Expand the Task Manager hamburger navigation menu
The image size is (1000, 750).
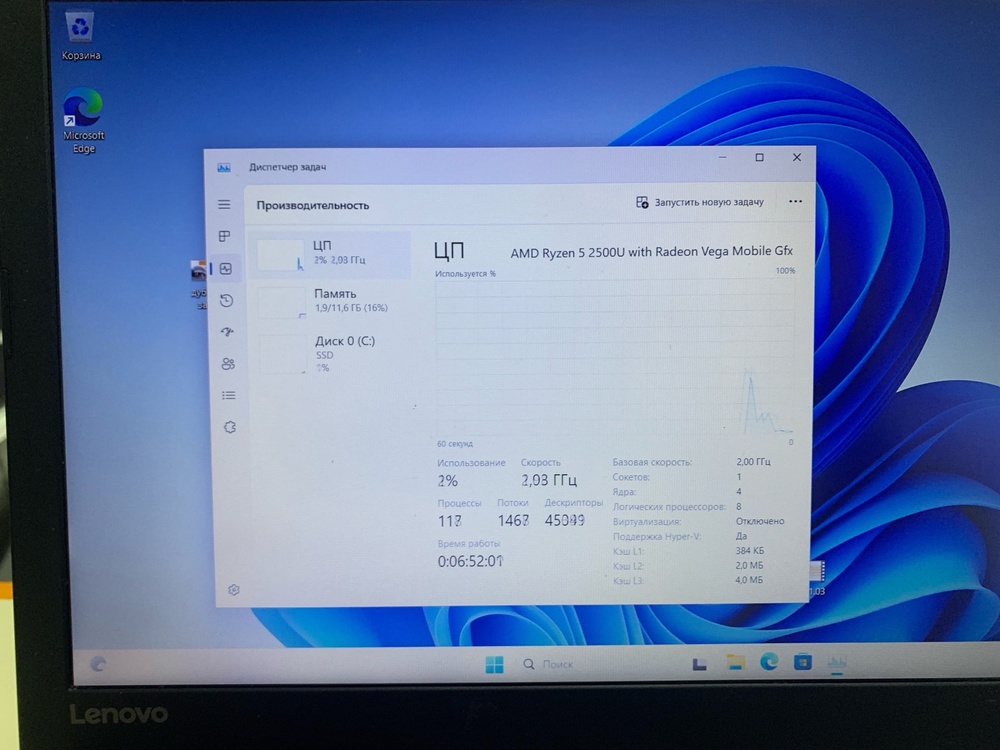pos(224,205)
